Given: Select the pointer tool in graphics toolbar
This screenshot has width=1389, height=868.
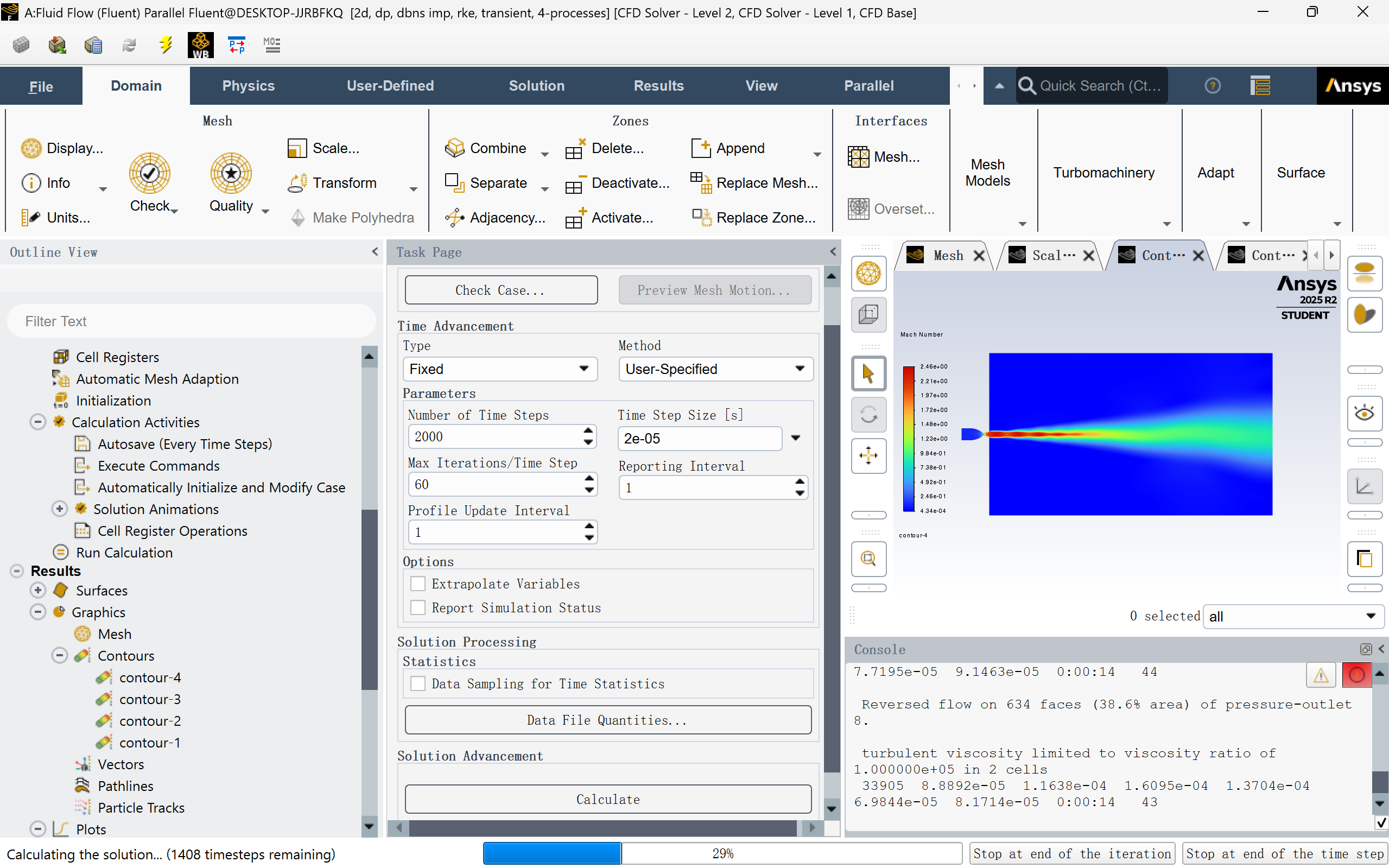Looking at the screenshot, I should pyautogui.click(x=868, y=373).
